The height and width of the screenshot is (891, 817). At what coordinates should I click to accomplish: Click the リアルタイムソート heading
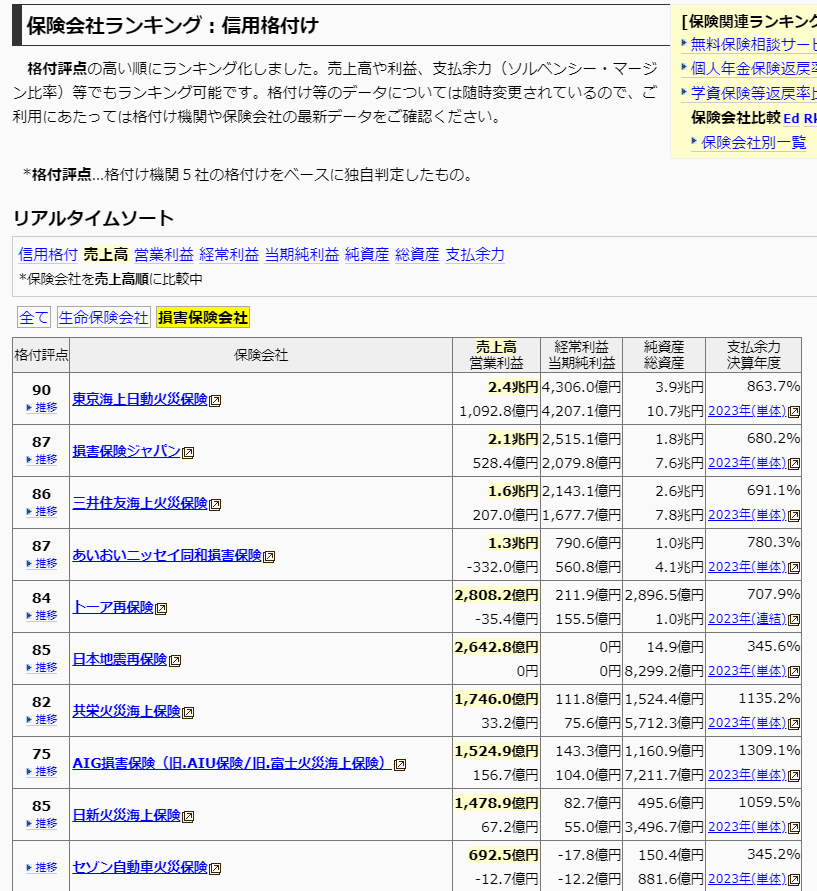click(93, 218)
